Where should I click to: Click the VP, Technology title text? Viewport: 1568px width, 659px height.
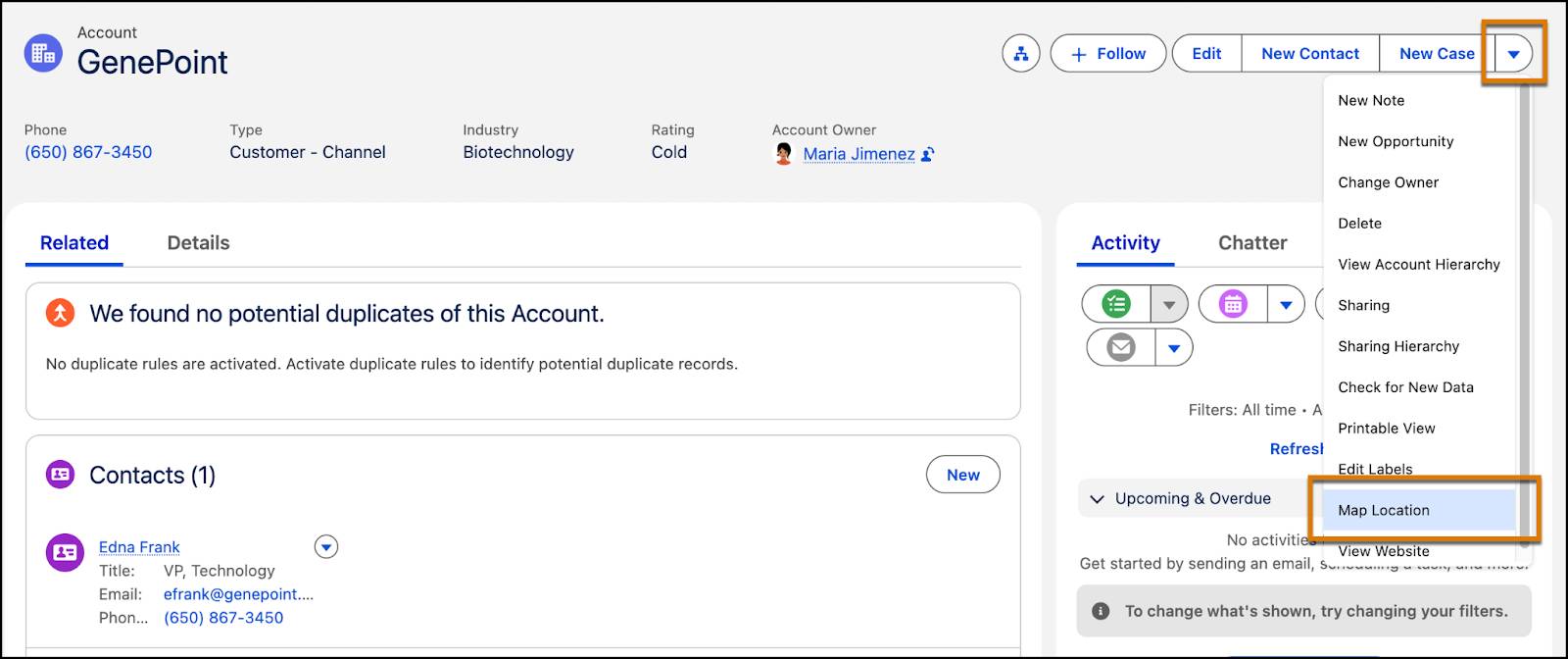220,571
